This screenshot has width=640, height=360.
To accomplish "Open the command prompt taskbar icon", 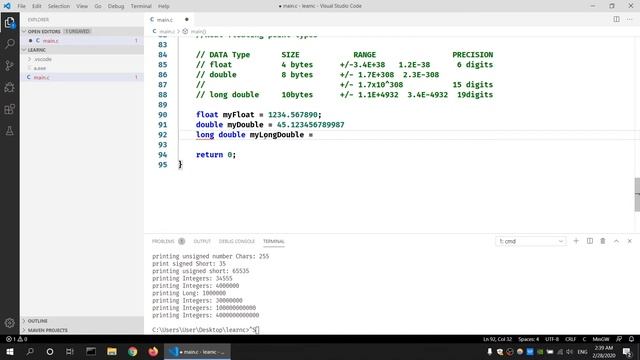I will pos(91,351).
